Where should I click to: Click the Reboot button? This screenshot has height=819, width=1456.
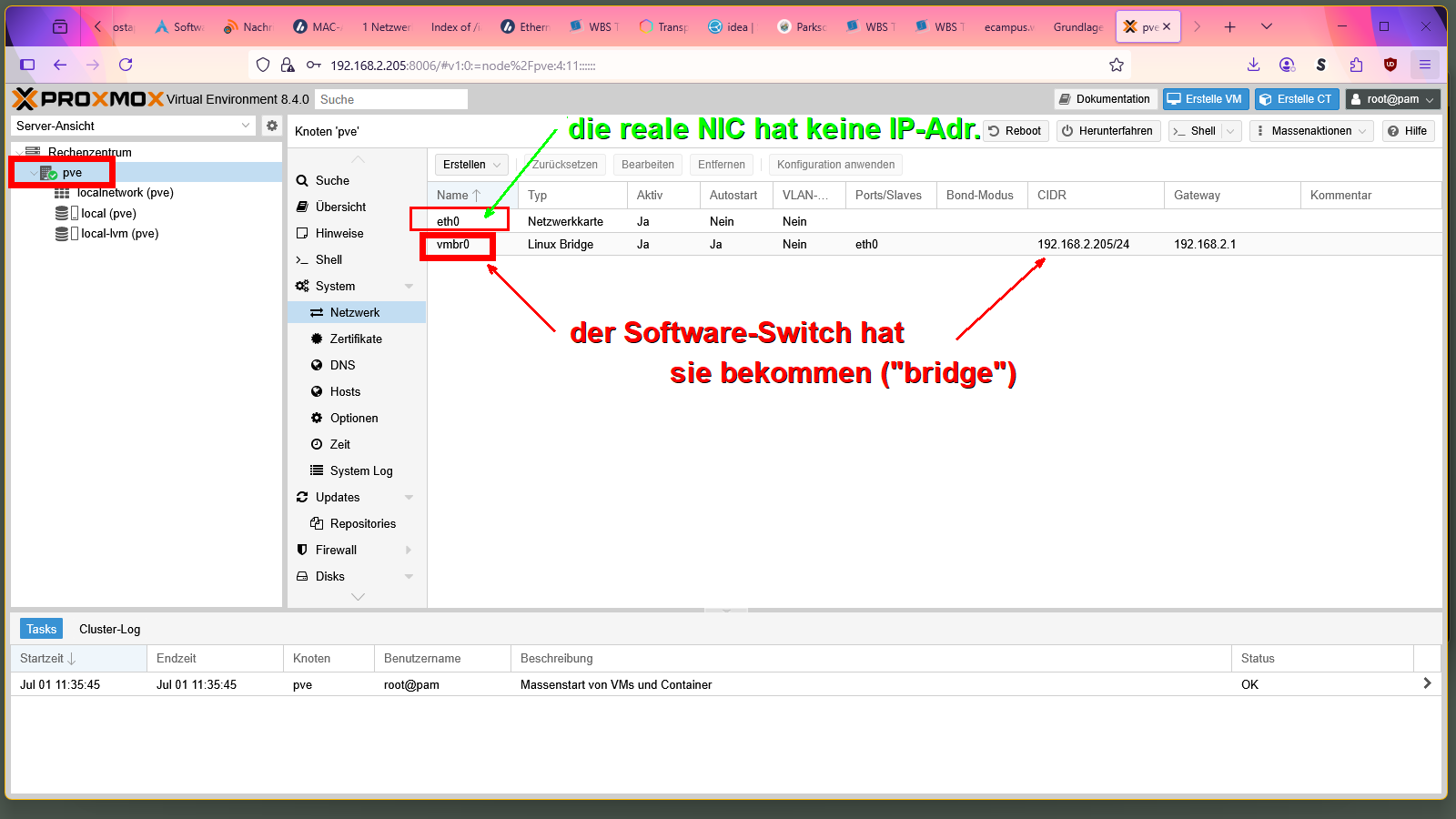tap(1016, 131)
